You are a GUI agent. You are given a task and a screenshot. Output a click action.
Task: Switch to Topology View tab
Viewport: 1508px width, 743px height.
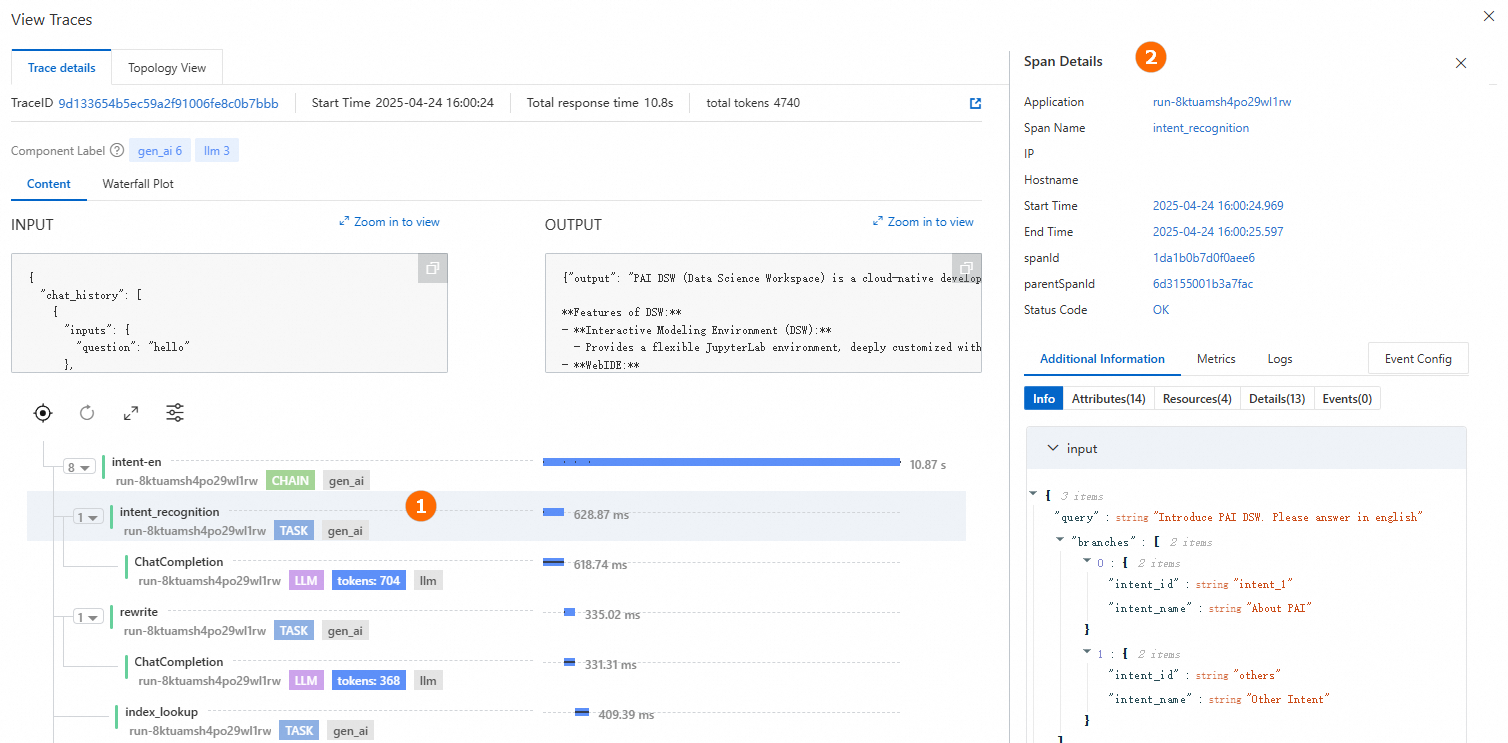click(x=167, y=68)
